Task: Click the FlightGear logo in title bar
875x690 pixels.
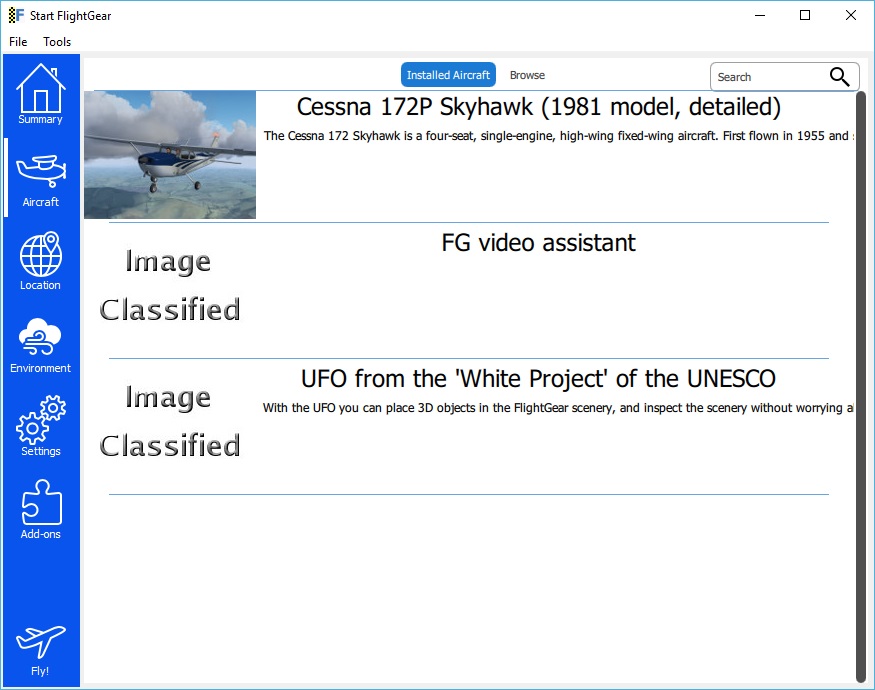Action: [16, 15]
